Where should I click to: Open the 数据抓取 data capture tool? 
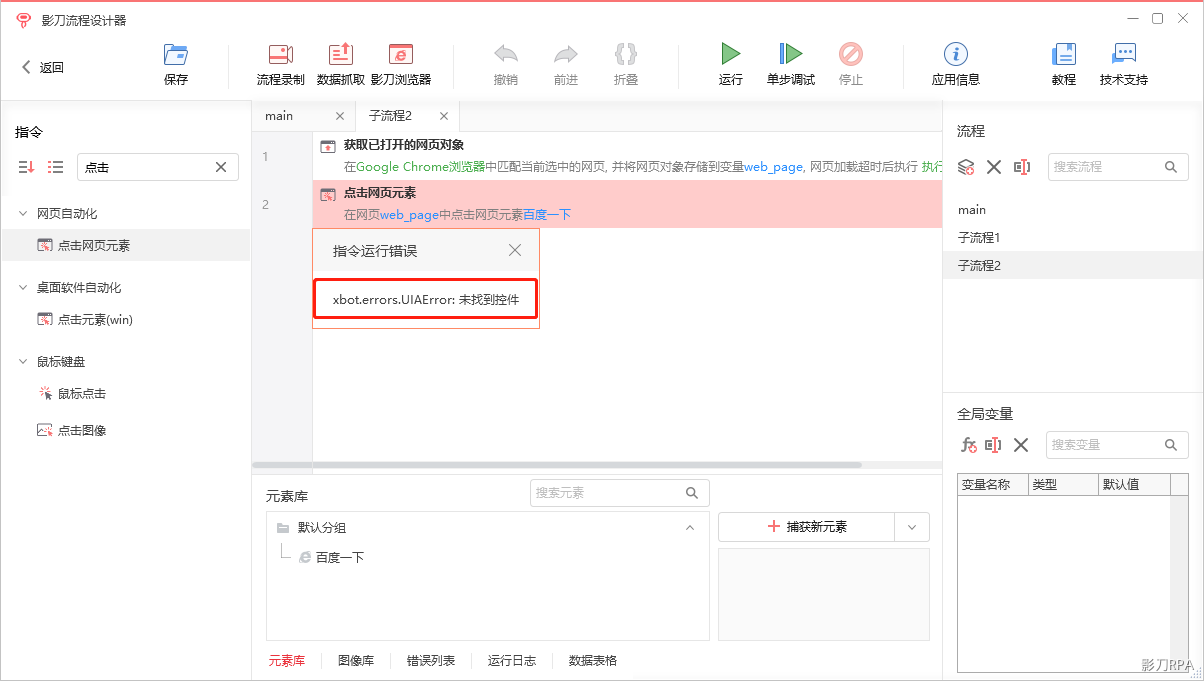(341, 55)
